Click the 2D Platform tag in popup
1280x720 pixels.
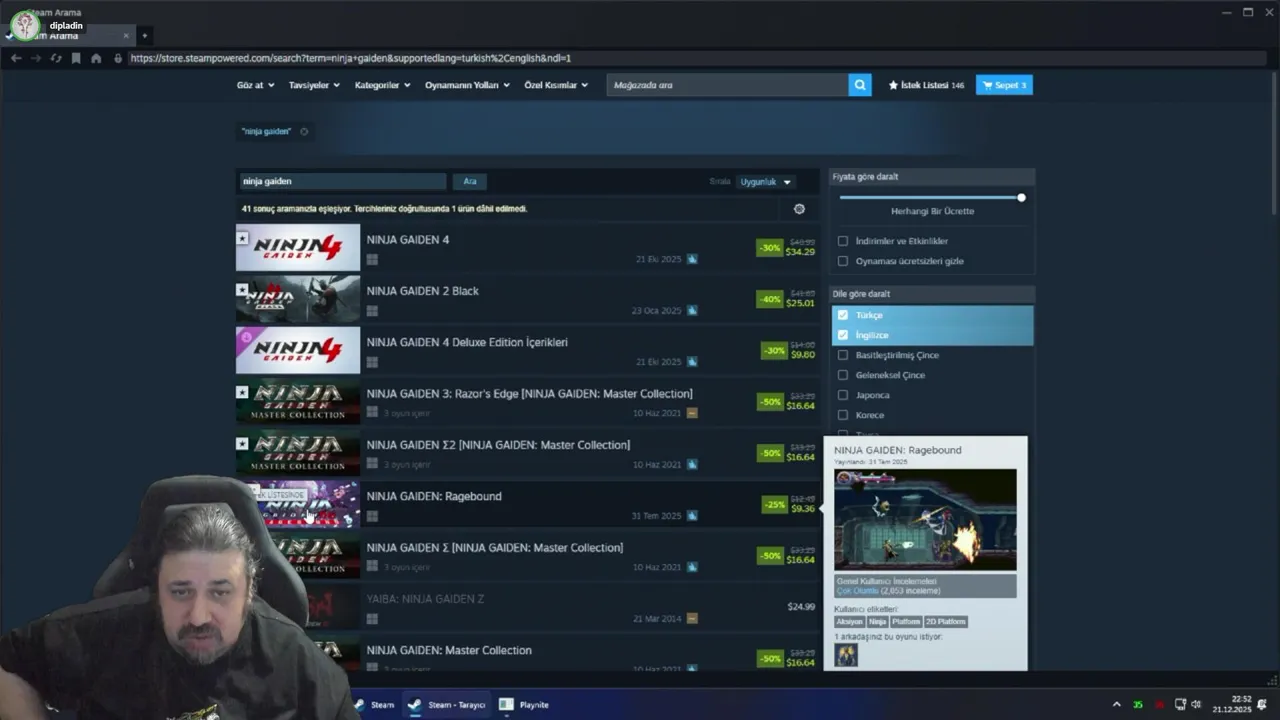pos(945,622)
